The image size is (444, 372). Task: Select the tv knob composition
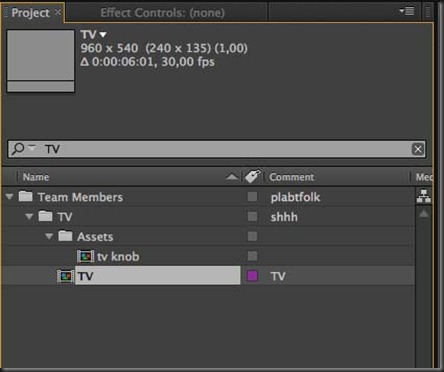pos(118,256)
